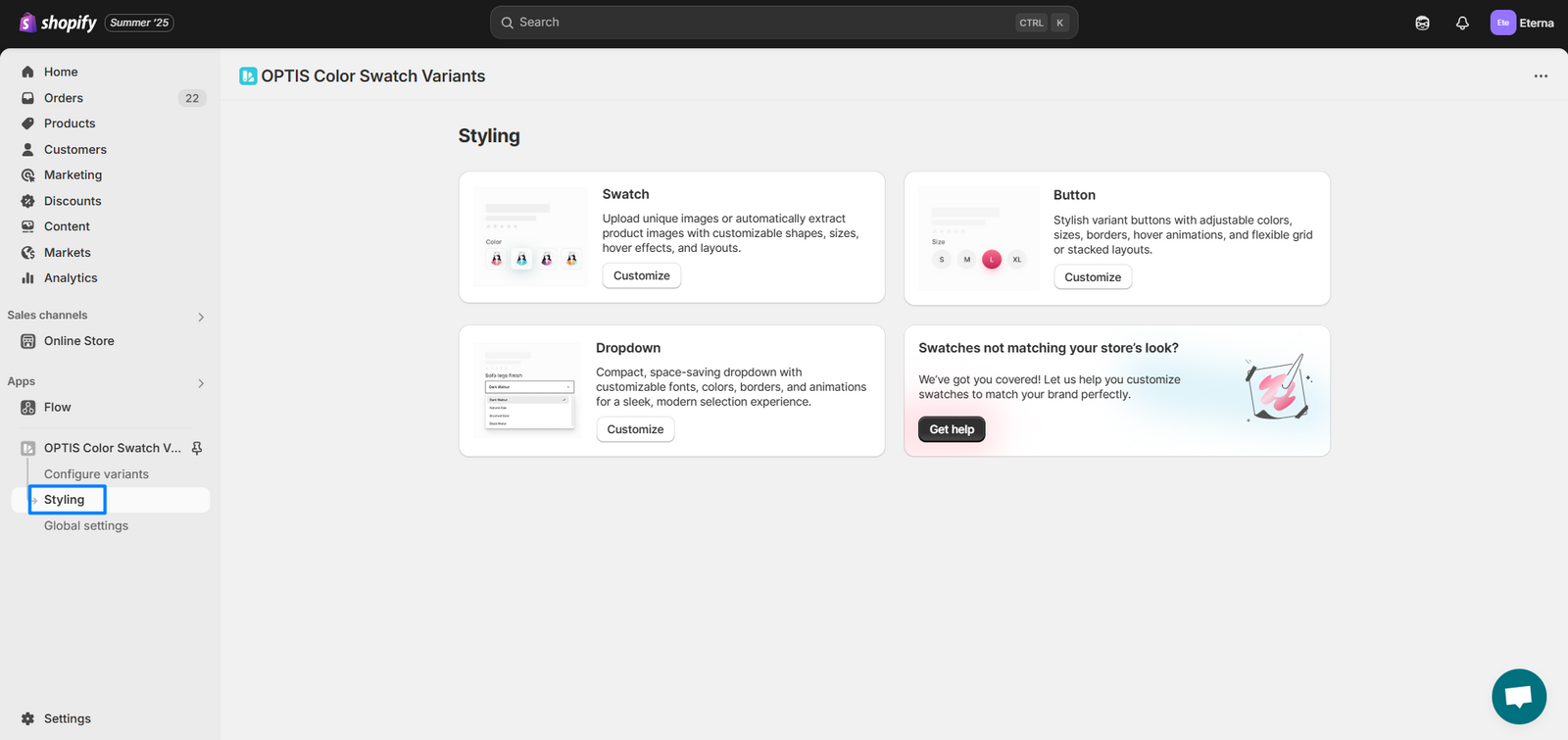Click the Home house icon
Viewport: 1568px width, 740px height.
tap(27, 72)
